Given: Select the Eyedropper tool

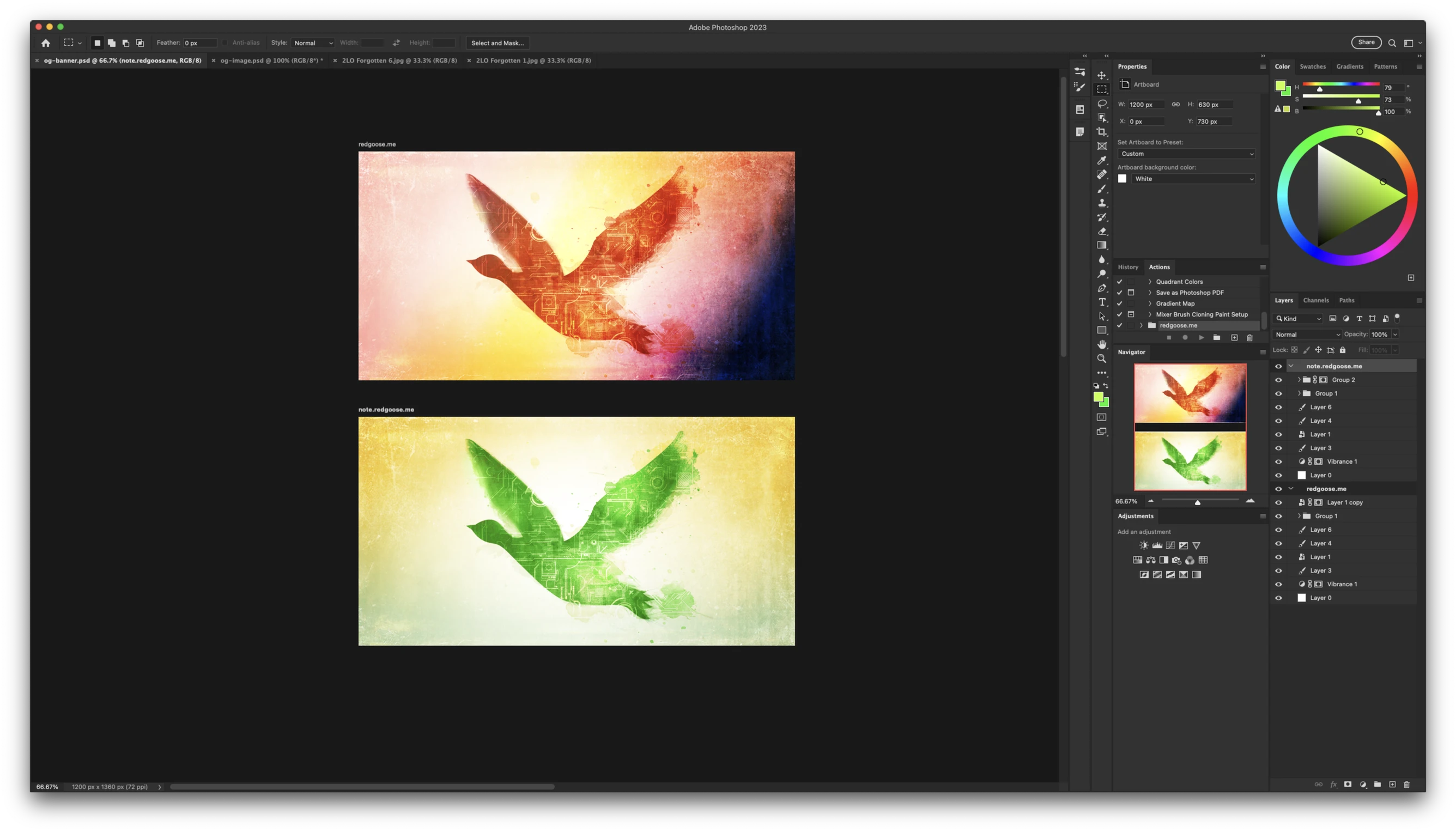Looking at the screenshot, I should [1102, 161].
